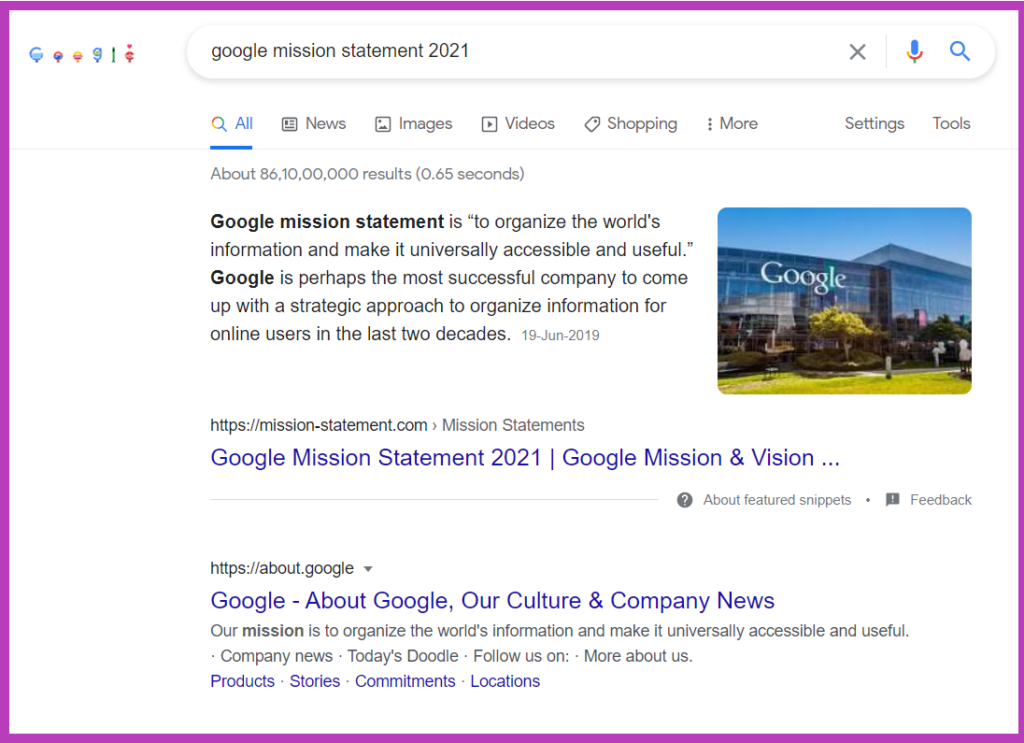
Task: Click the price-tag icon beside Shopping
Action: pyautogui.click(x=590, y=123)
